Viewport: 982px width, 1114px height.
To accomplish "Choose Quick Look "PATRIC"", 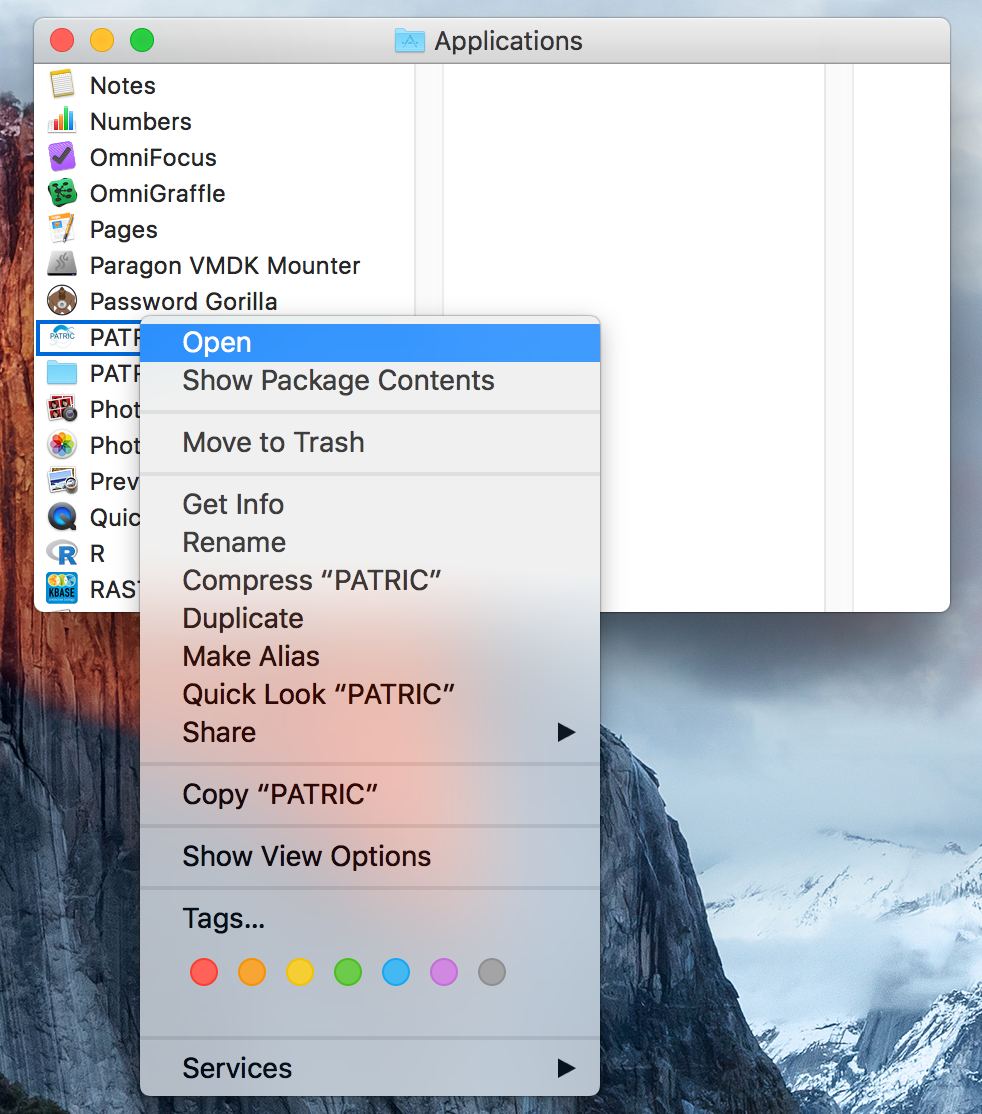I will coord(369,695).
